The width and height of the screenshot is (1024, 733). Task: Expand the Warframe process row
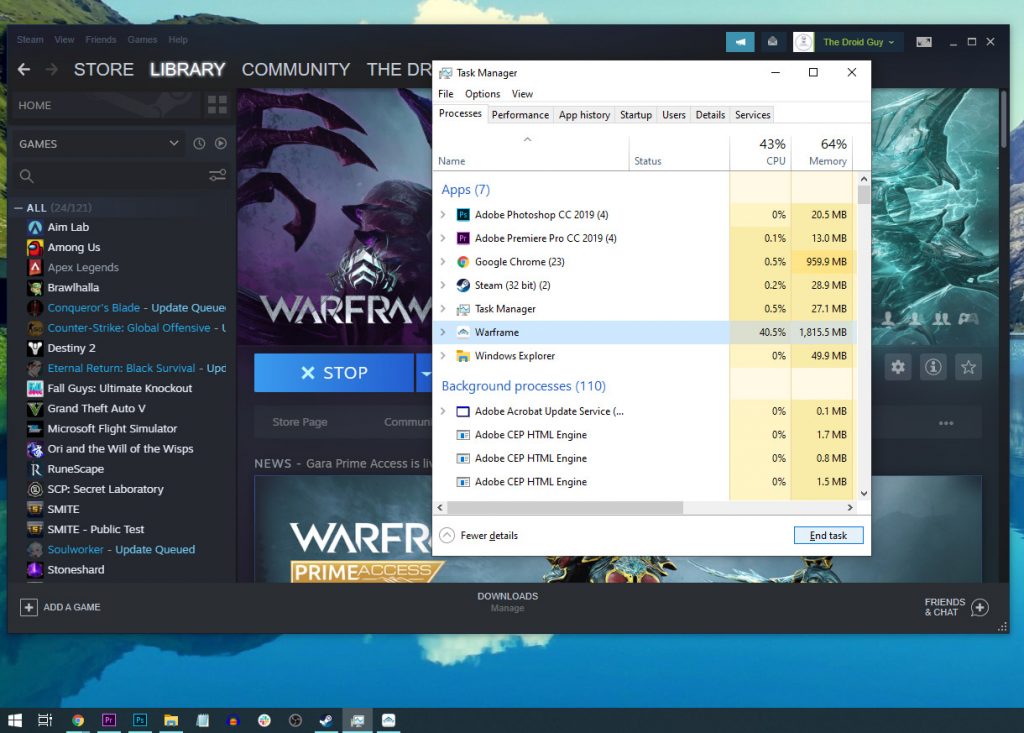tap(443, 332)
